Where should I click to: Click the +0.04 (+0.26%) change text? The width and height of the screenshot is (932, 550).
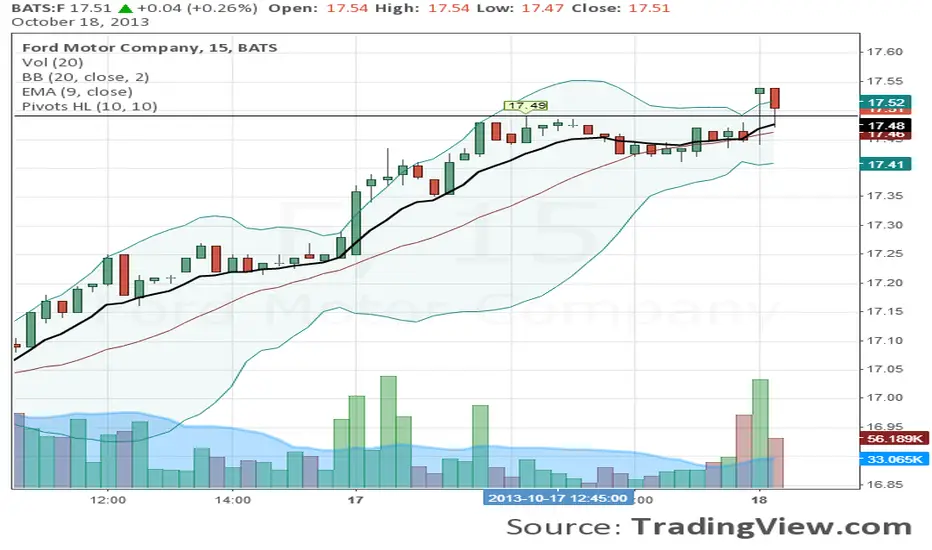[197, 8]
